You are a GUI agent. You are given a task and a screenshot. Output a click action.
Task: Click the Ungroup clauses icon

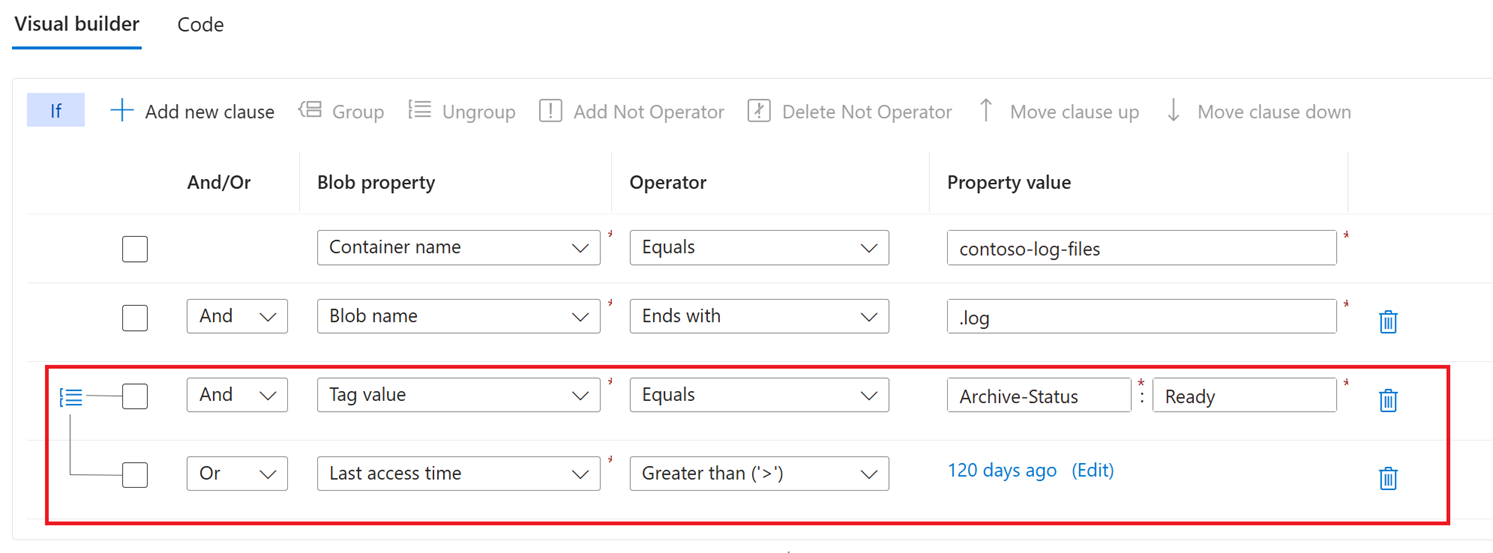point(420,110)
